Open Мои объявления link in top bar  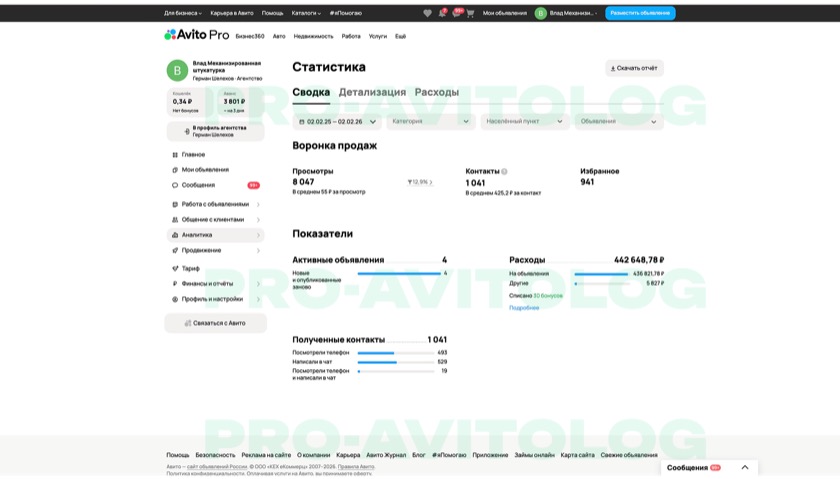pos(505,13)
